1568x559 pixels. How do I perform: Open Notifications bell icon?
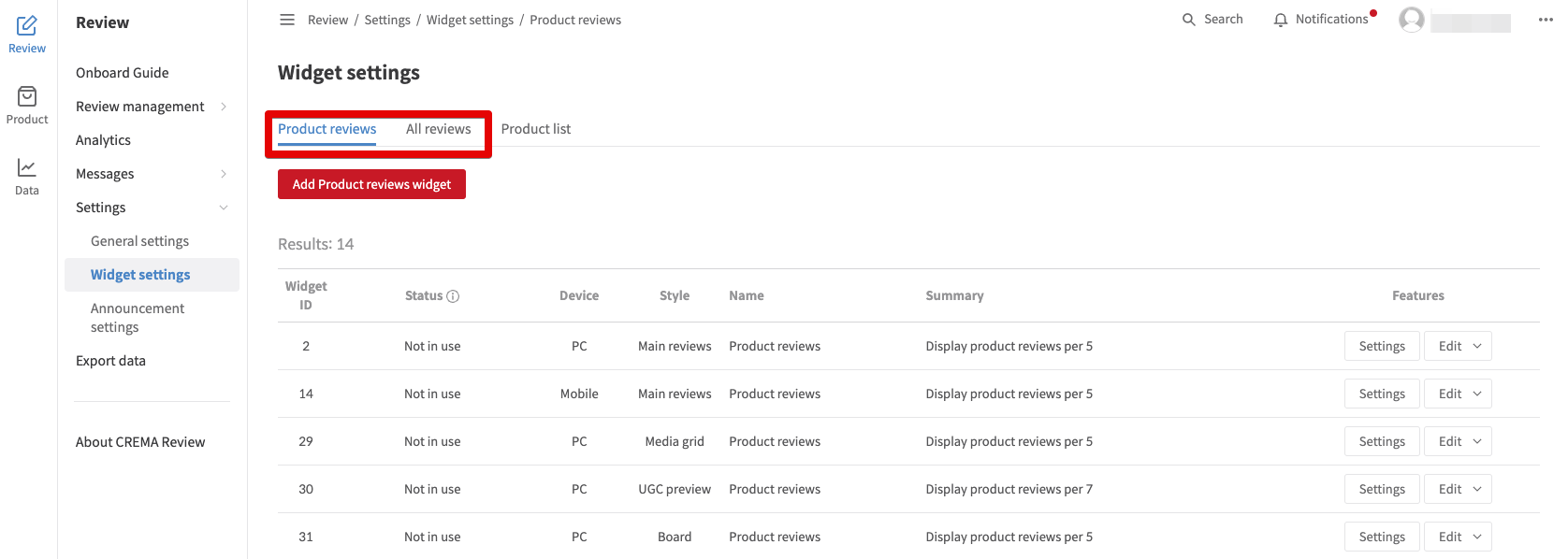[x=1281, y=20]
